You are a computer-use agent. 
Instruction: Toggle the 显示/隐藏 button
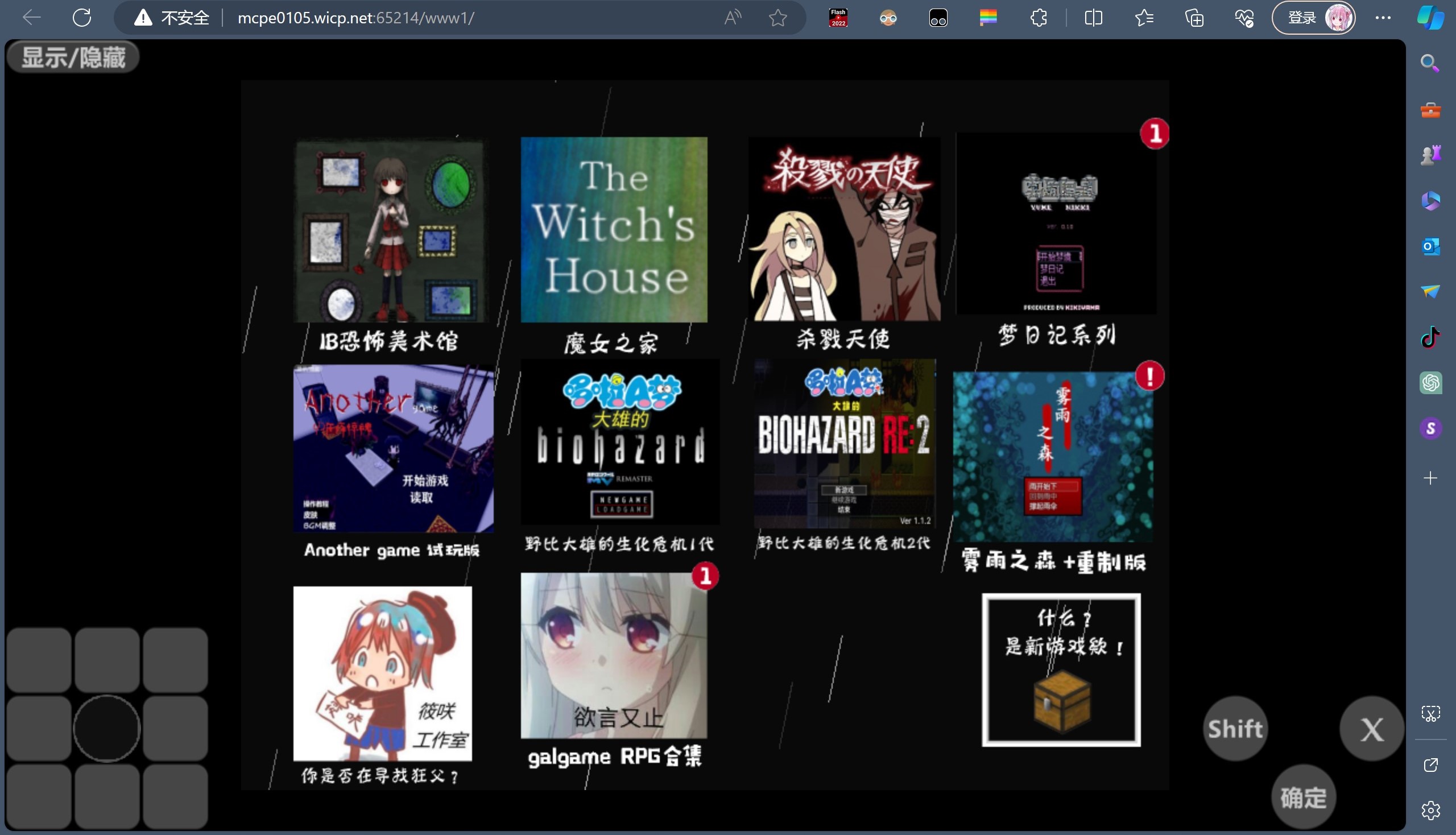(x=73, y=57)
